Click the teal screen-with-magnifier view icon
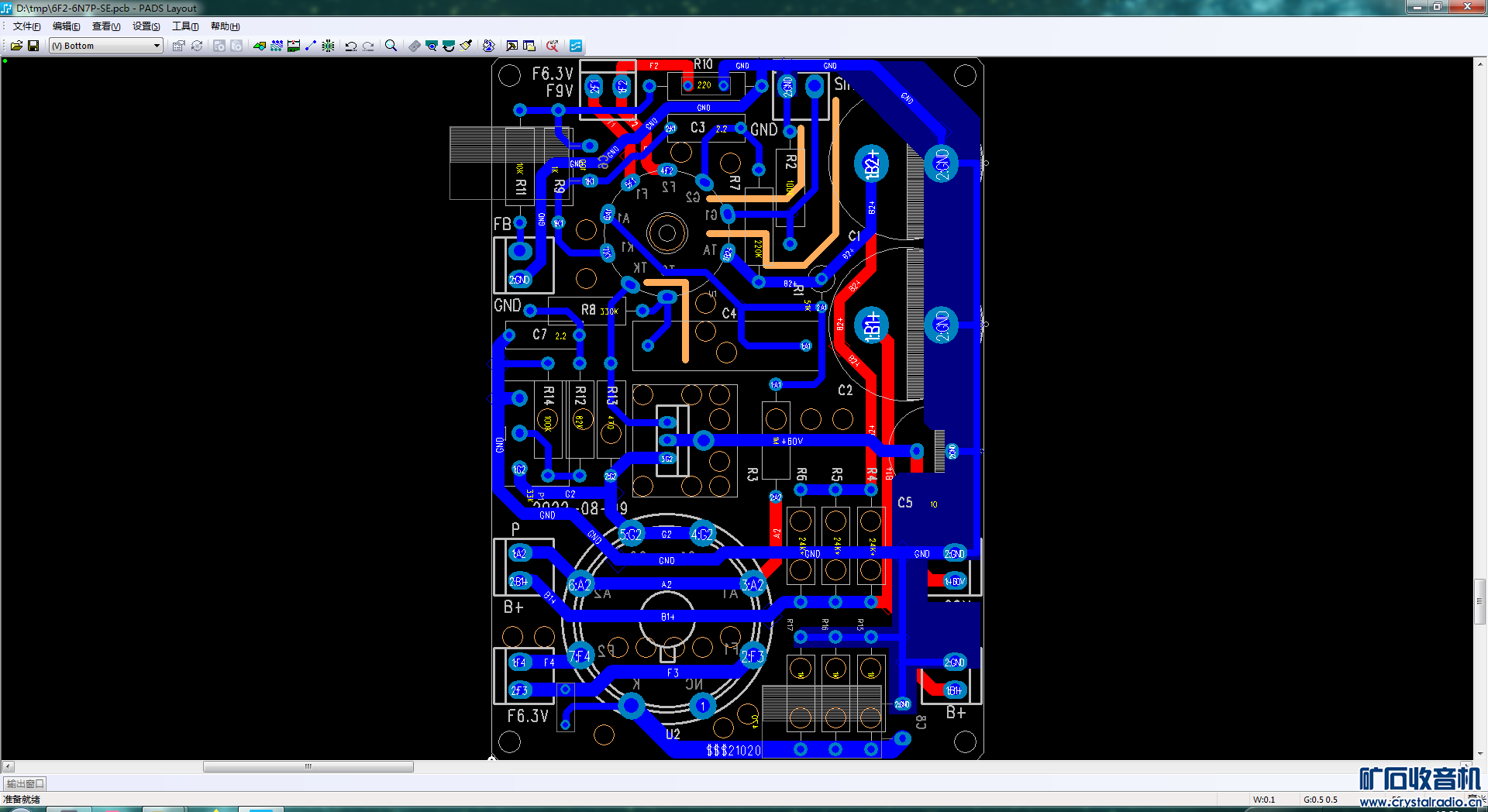 click(432, 46)
